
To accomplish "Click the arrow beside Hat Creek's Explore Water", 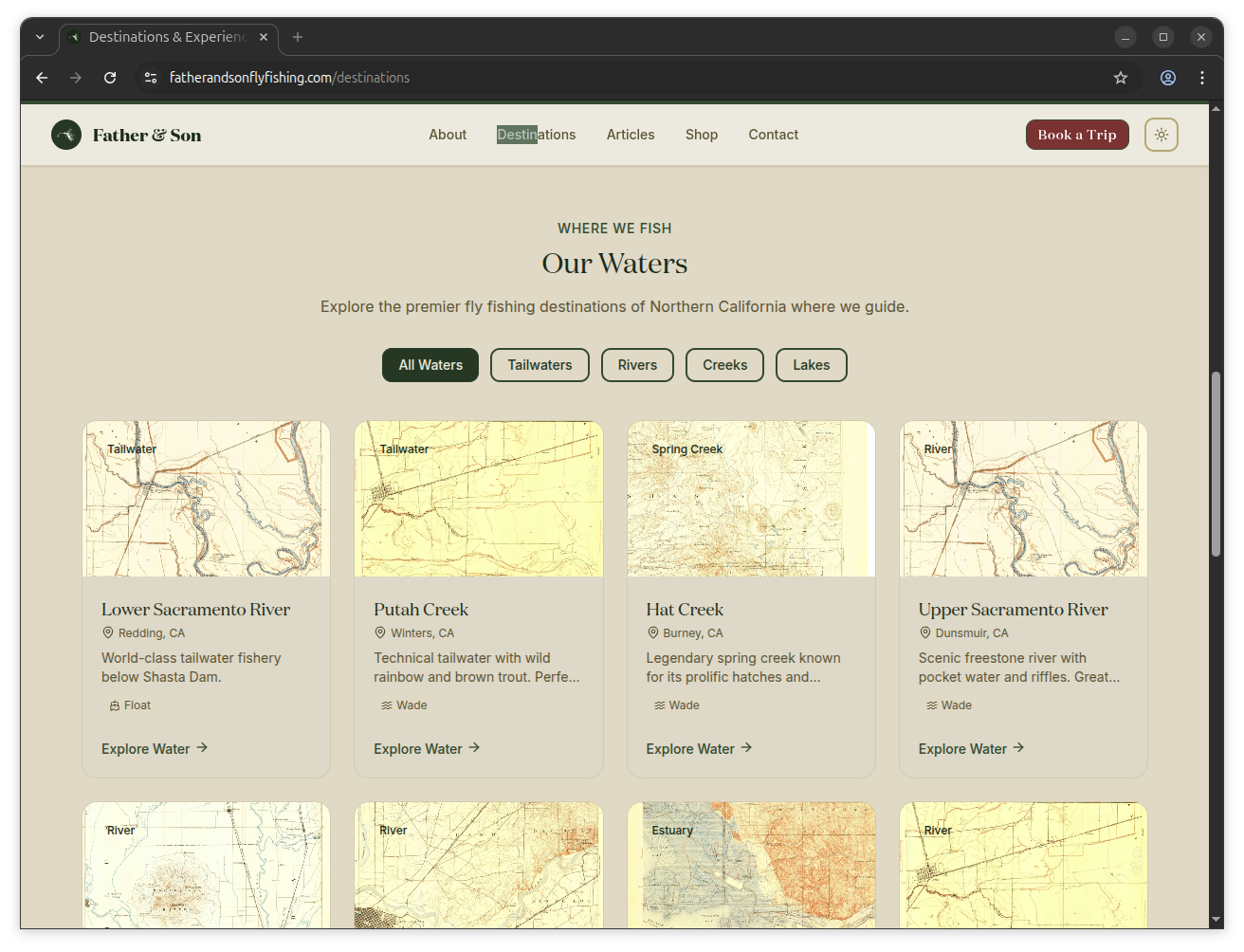I will 748,748.
